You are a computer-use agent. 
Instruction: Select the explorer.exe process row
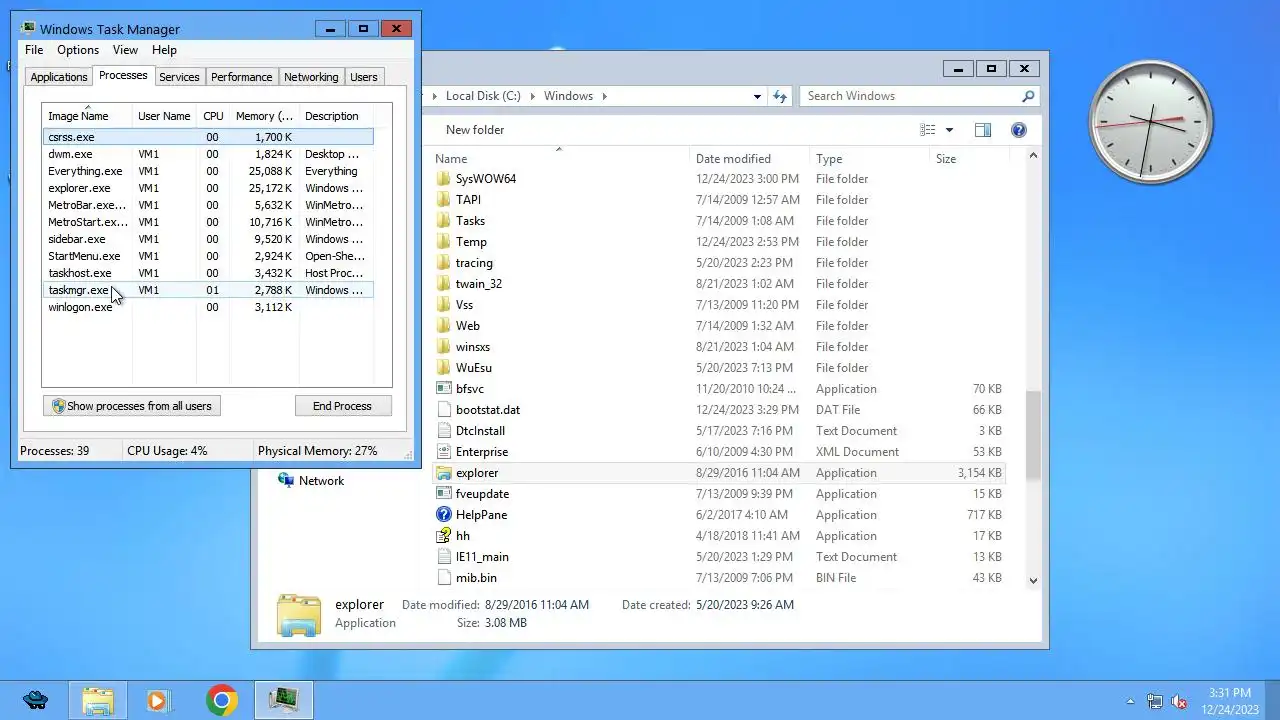tap(208, 188)
